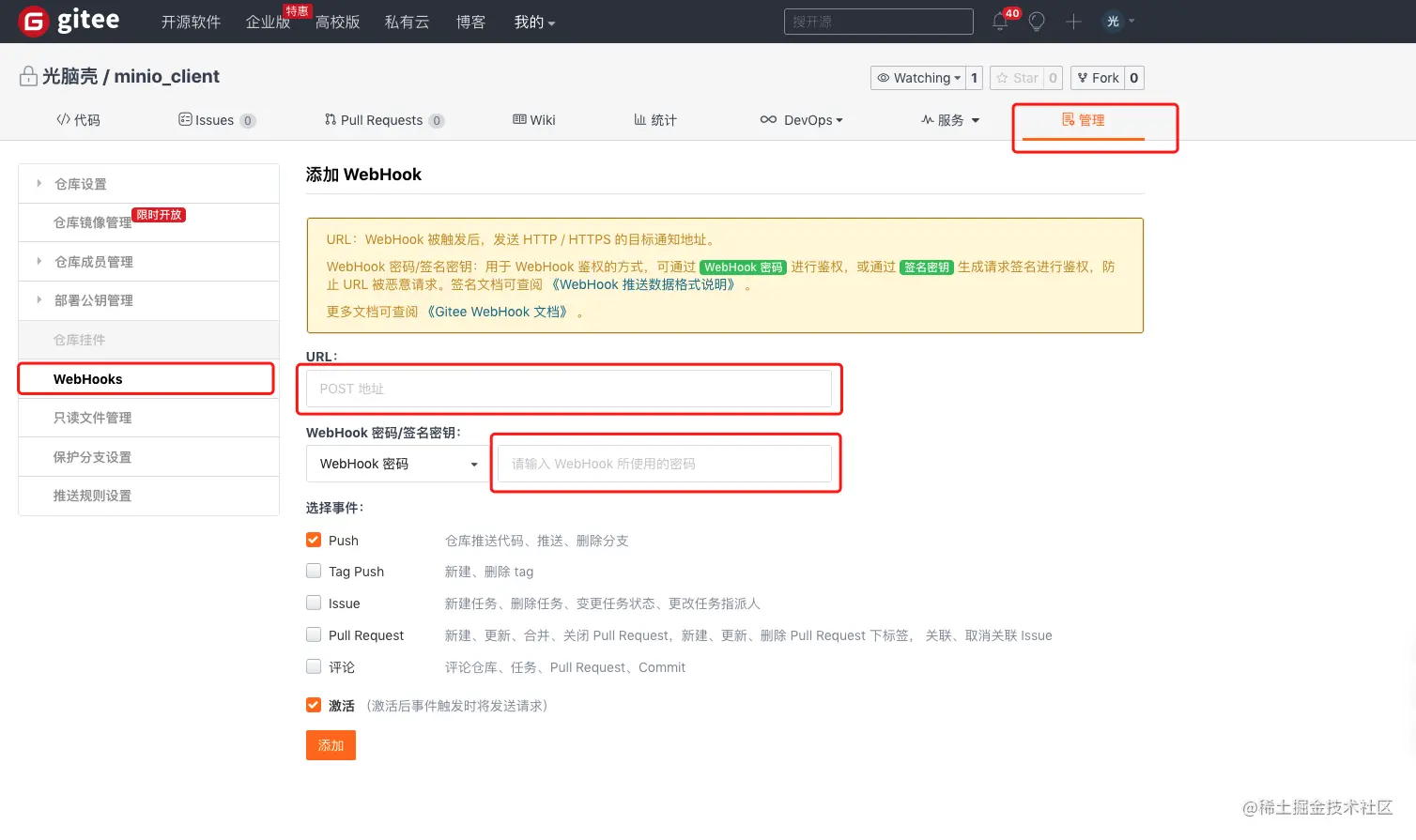The width and height of the screenshot is (1416, 840).
Task: Click the green WebHook 密码 tag
Action: tap(744, 267)
